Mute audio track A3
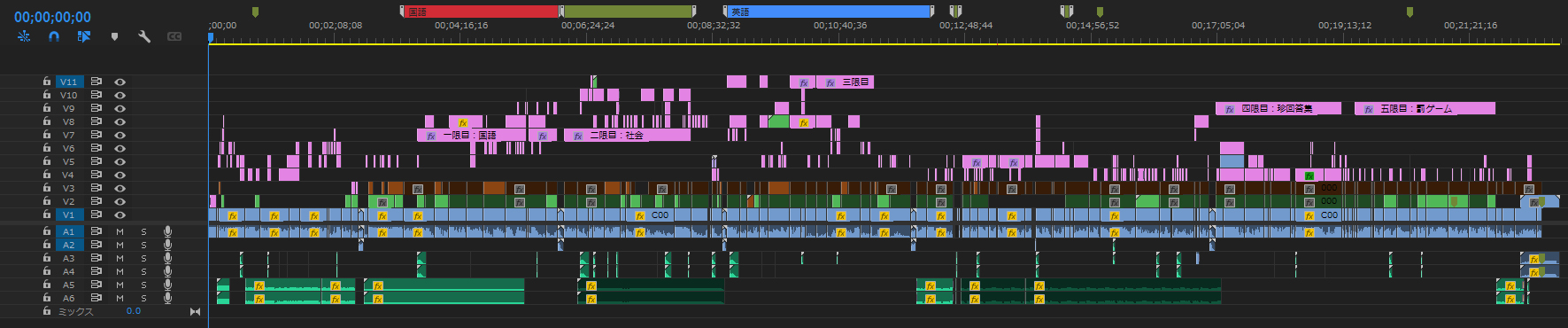Viewport: 1568px width, 328px height. click(120, 258)
